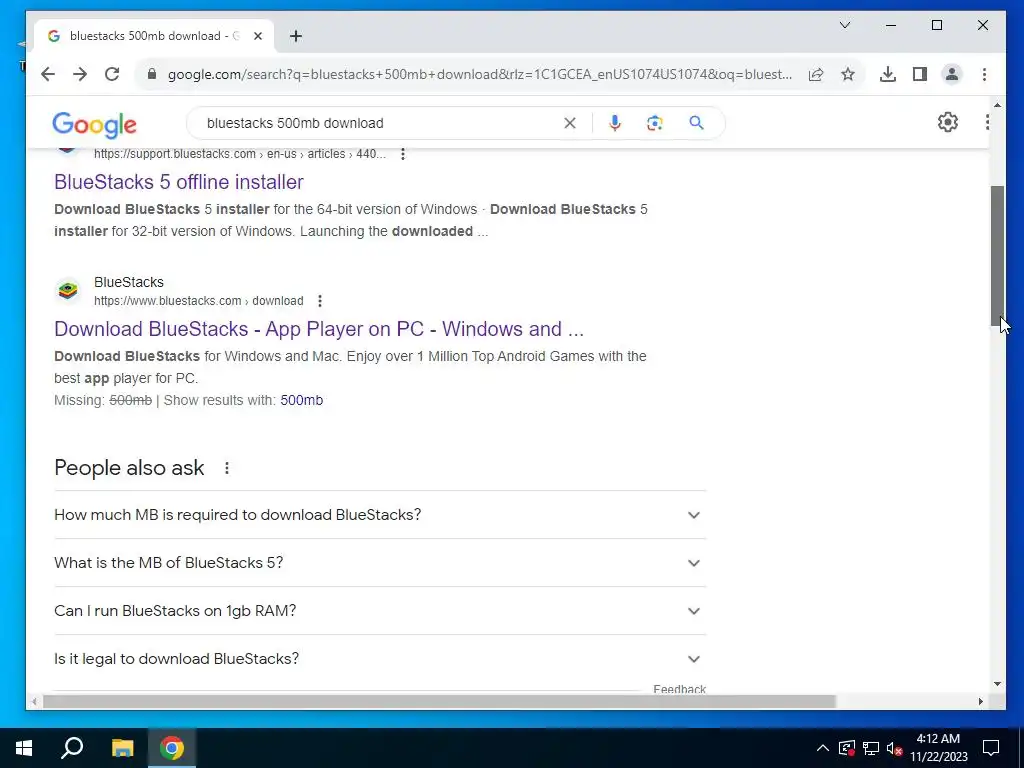Open Windows taskbar search
Image resolution: width=1024 pixels, height=768 pixels.
tap(72, 748)
